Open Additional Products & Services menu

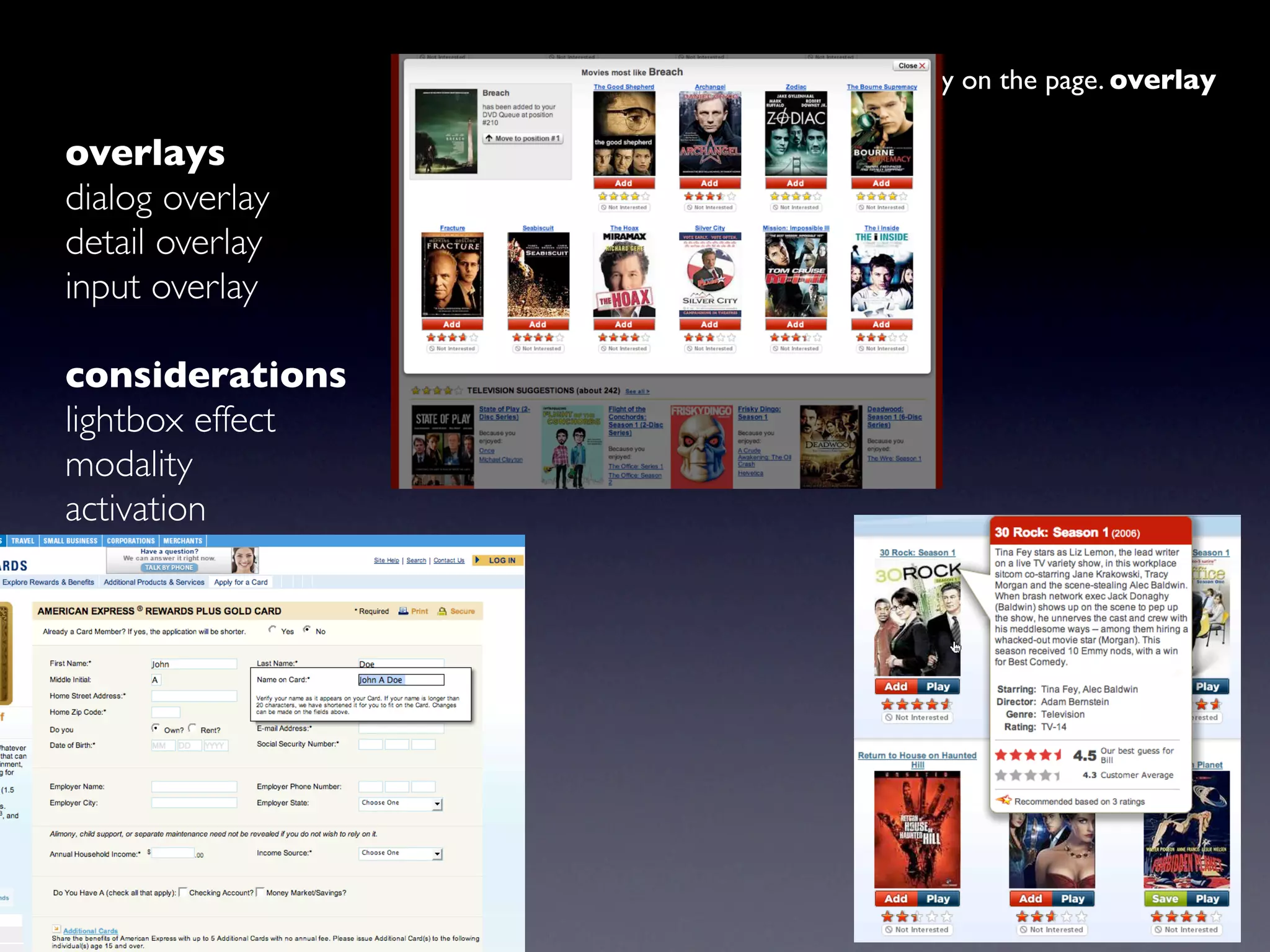pos(154,583)
